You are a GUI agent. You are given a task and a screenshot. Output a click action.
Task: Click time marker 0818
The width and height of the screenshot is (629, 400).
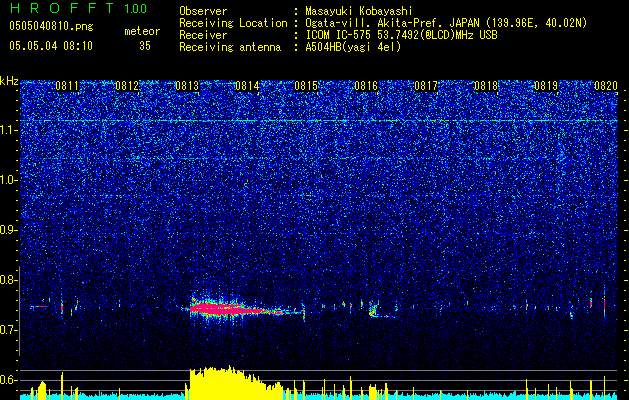click(486, 86)
